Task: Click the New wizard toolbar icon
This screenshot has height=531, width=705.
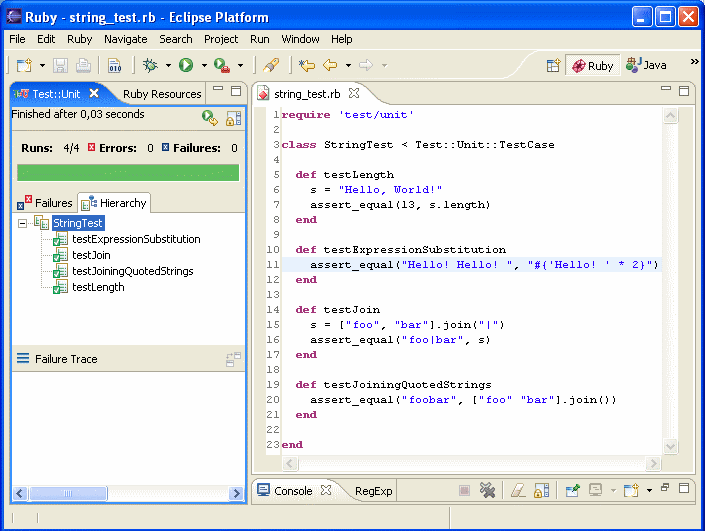Action: click(x=24, y=66)
